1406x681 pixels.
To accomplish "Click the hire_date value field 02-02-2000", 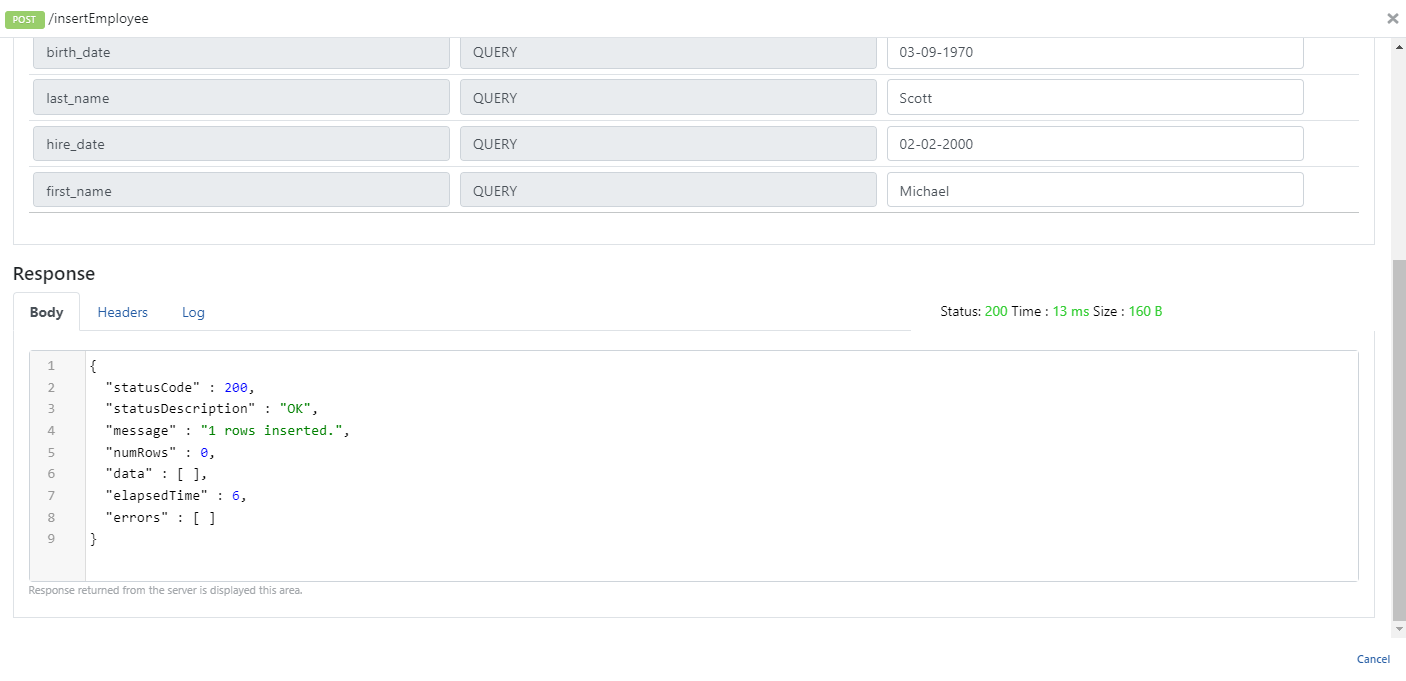I will [1094, 144].
